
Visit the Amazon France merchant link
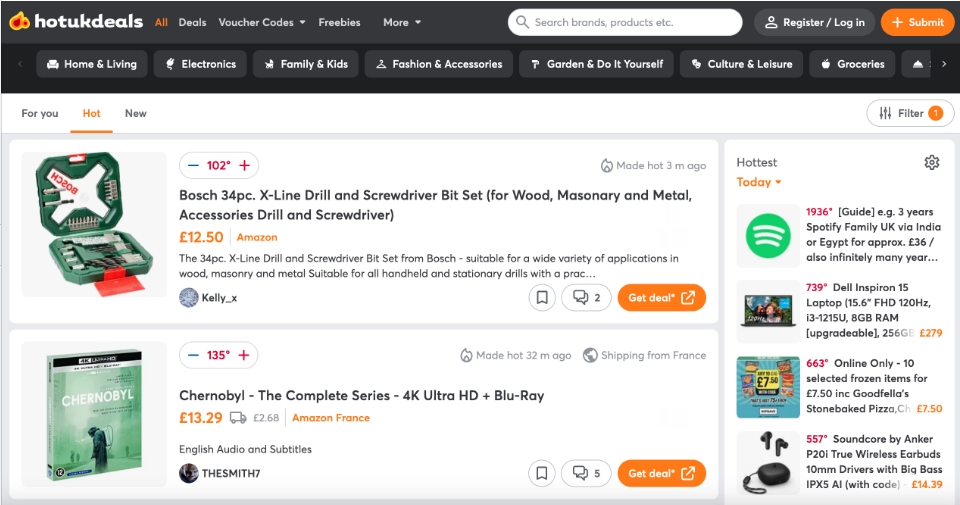(x=331, y=417)
